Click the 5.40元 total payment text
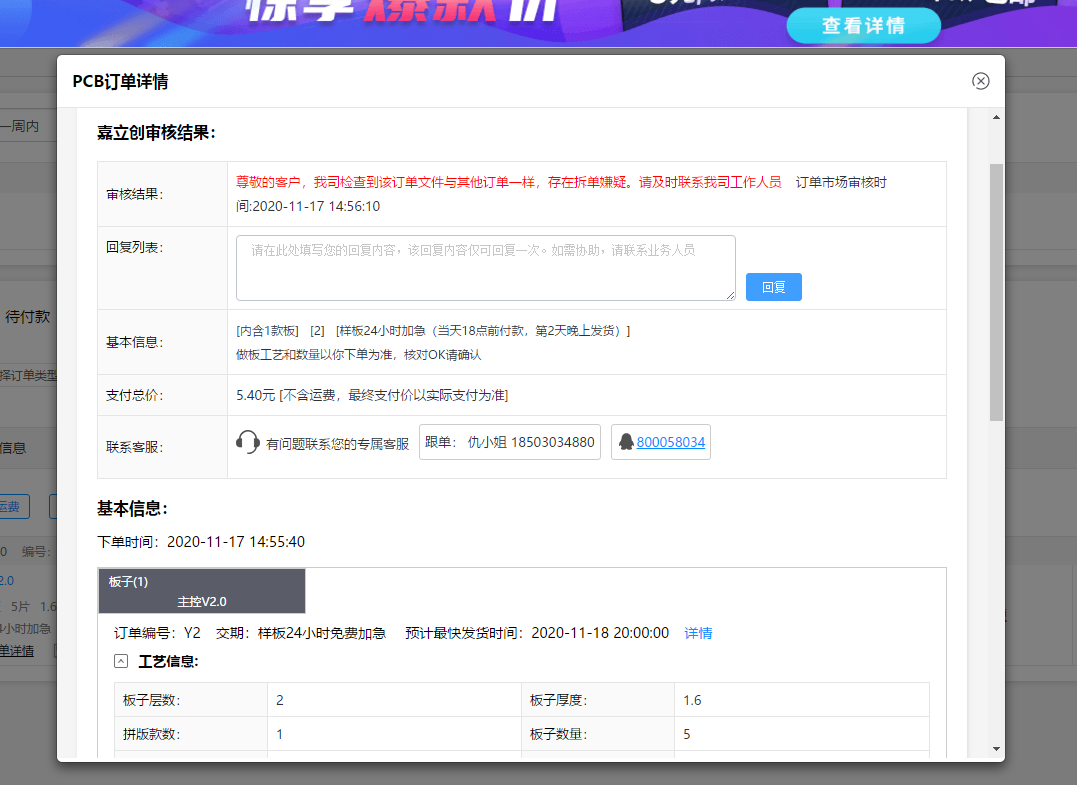Image resolution: width=1077 pixels, height=785 pixels. [x=372, y=395]
